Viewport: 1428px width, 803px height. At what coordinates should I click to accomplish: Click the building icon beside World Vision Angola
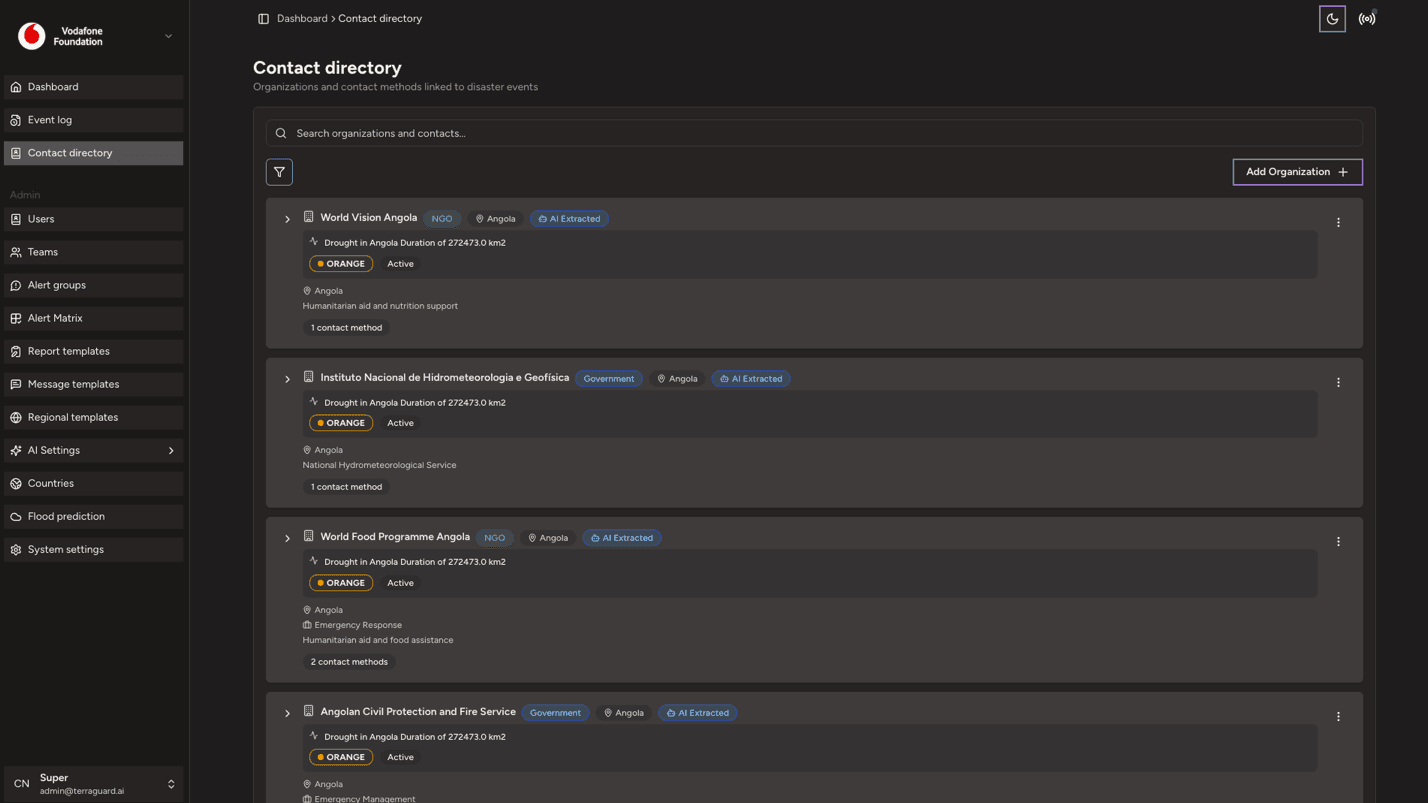tap(309, 217)
